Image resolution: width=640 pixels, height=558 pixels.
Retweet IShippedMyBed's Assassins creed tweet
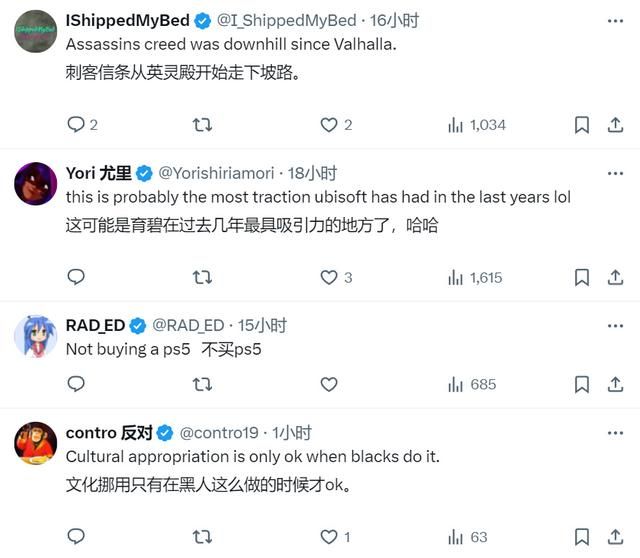point(202,125)
